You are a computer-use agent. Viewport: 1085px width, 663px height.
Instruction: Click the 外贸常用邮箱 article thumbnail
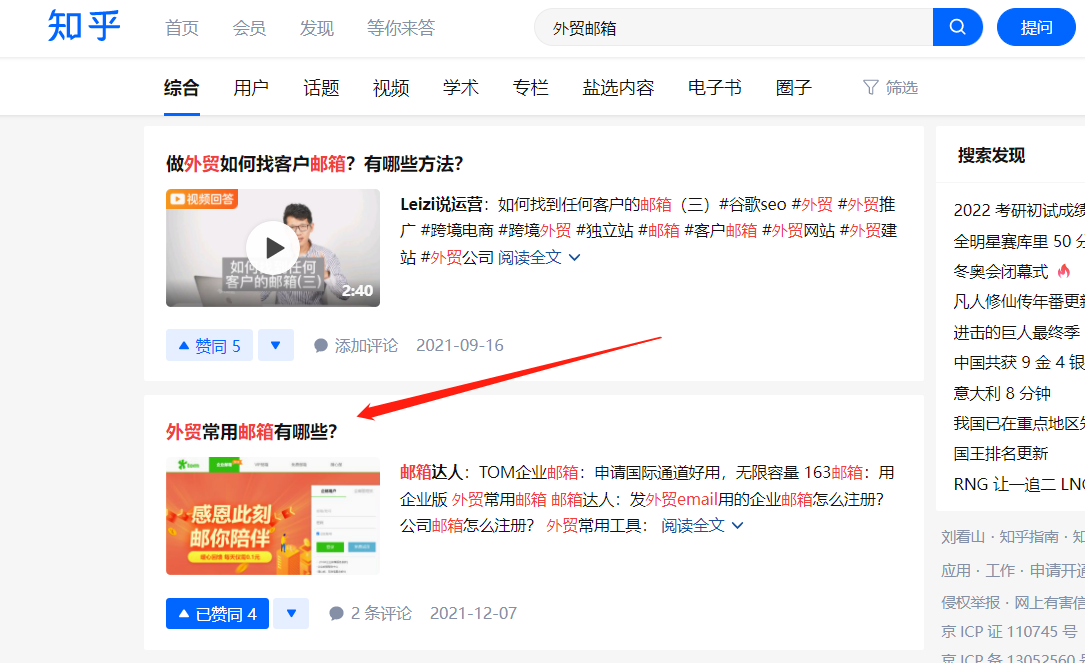272,516
